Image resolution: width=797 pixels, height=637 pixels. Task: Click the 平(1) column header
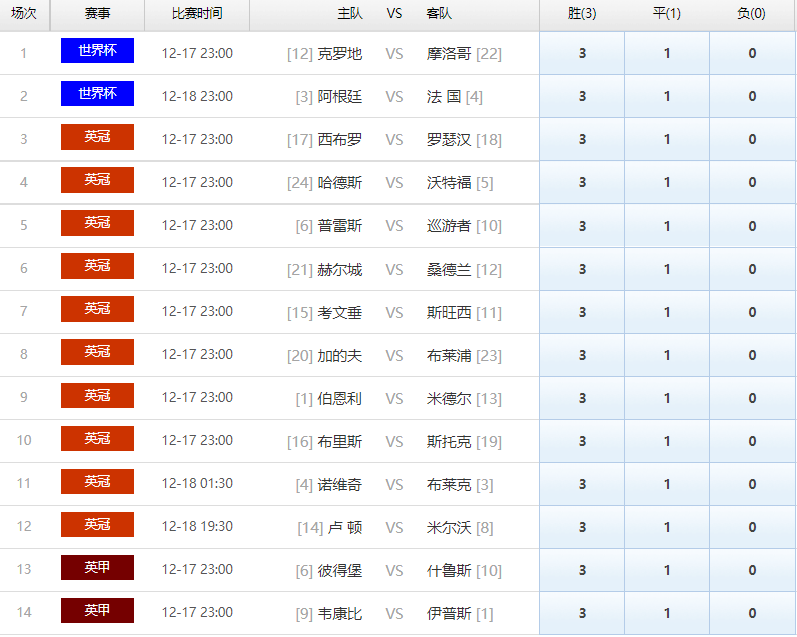[x=667, y=14]
